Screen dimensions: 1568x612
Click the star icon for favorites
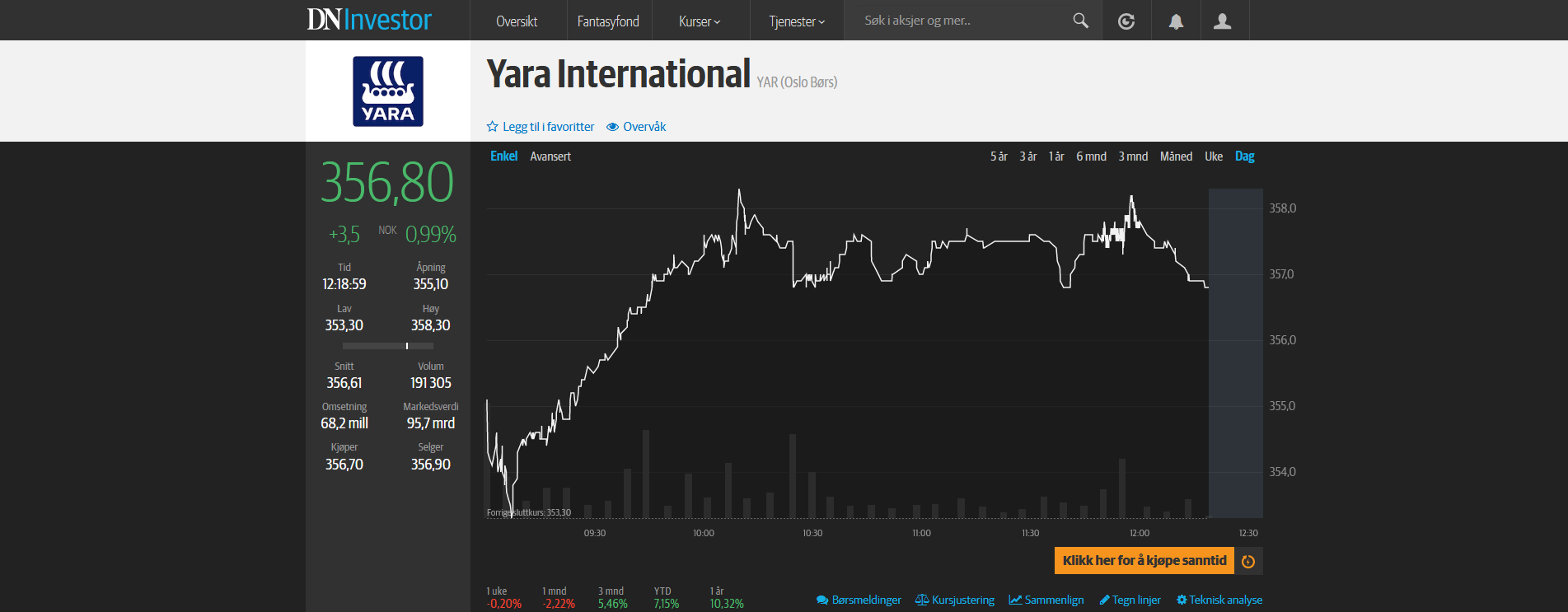(493, 127)
